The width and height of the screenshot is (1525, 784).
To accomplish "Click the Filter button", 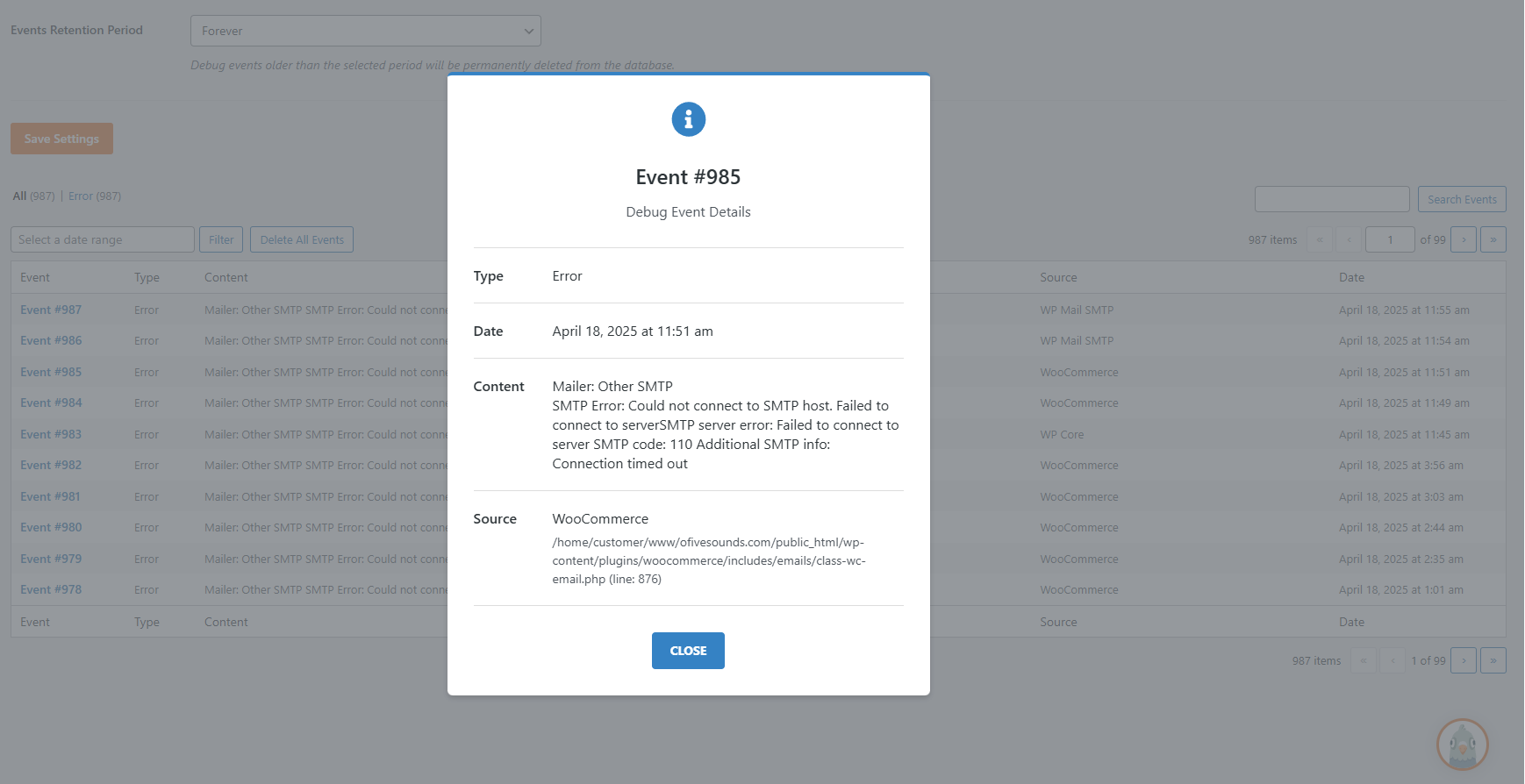I will 221,239.
